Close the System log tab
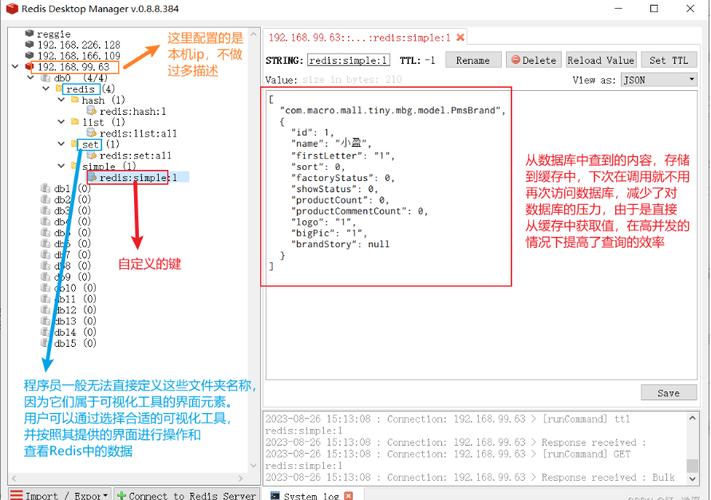 (348, 495)
